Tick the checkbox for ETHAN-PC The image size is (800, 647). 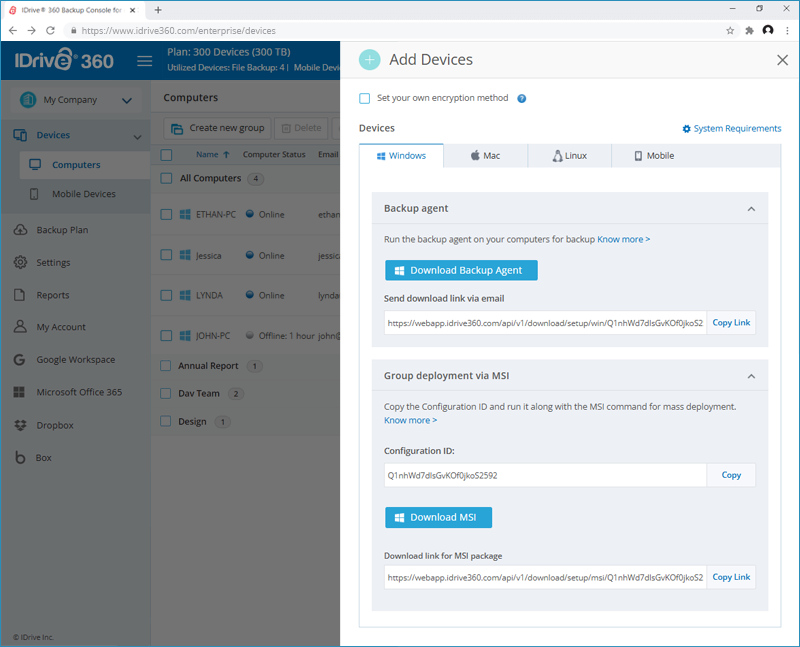click(x=167, y=214)
